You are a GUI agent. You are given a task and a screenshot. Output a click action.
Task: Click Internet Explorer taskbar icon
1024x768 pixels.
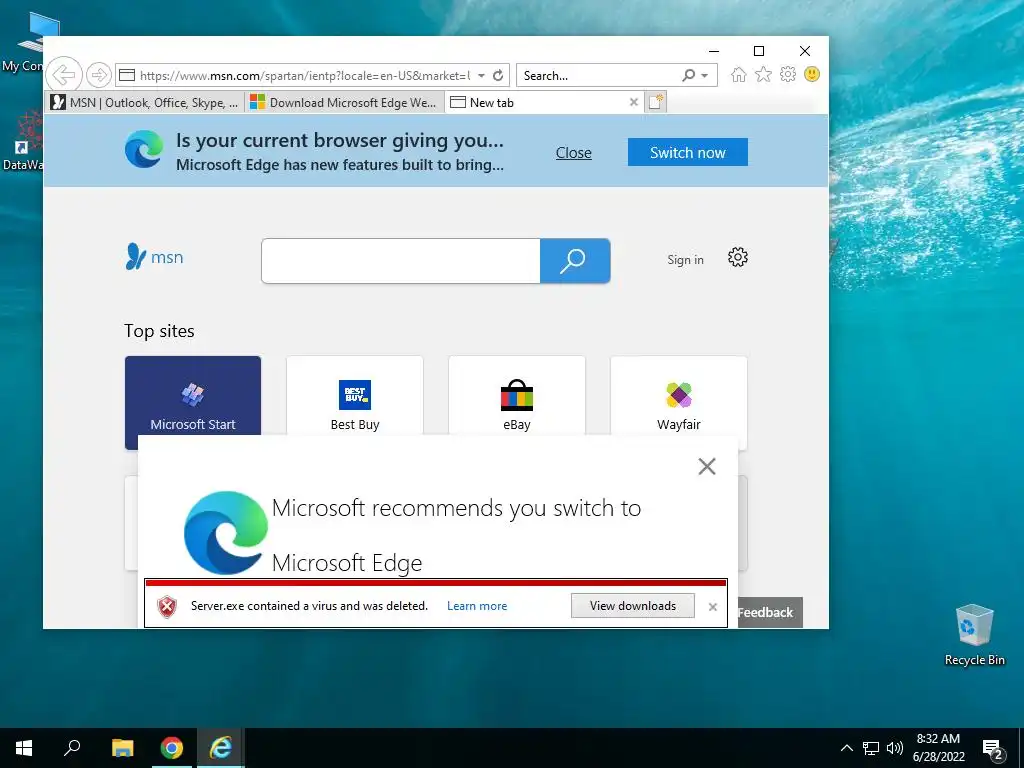[x=221, y=748]
